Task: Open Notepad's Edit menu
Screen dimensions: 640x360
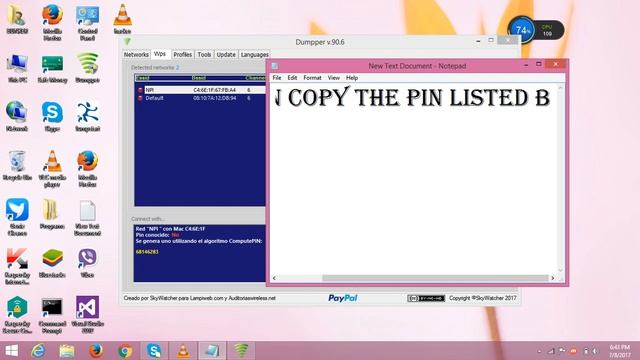Action: [x=292, y=78]
